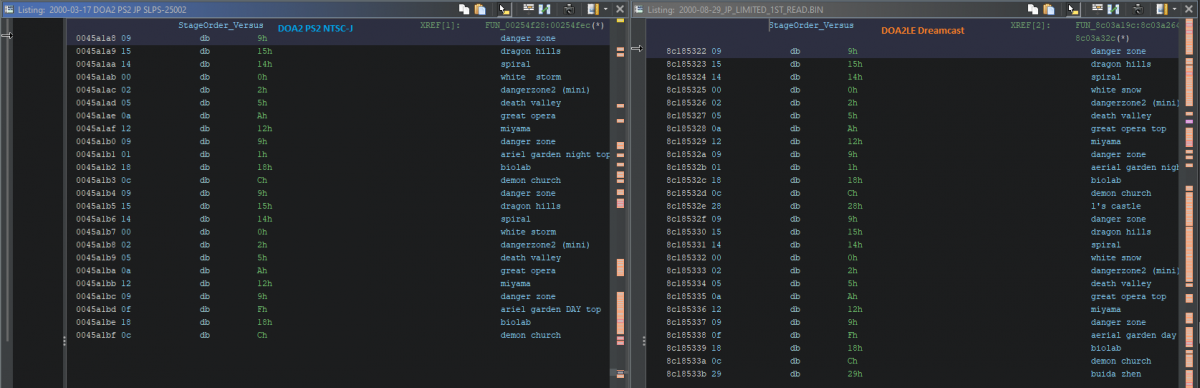Open diff view icon in PS2 listing toolbar

544,9
